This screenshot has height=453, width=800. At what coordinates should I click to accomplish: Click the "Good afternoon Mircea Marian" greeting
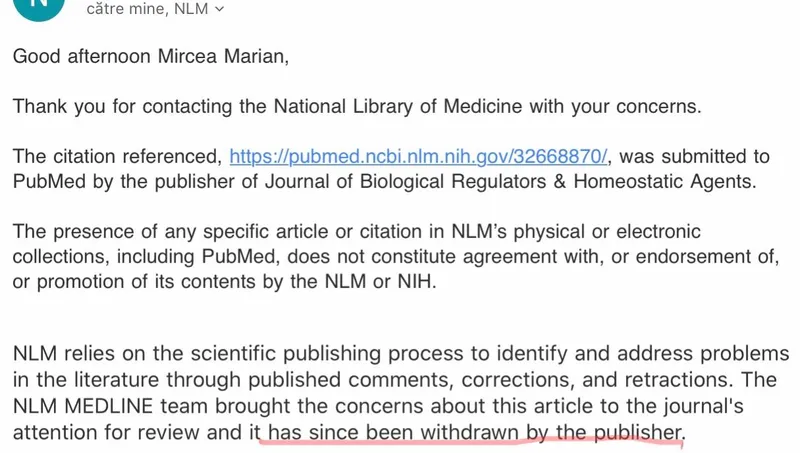tap(150, 56)
